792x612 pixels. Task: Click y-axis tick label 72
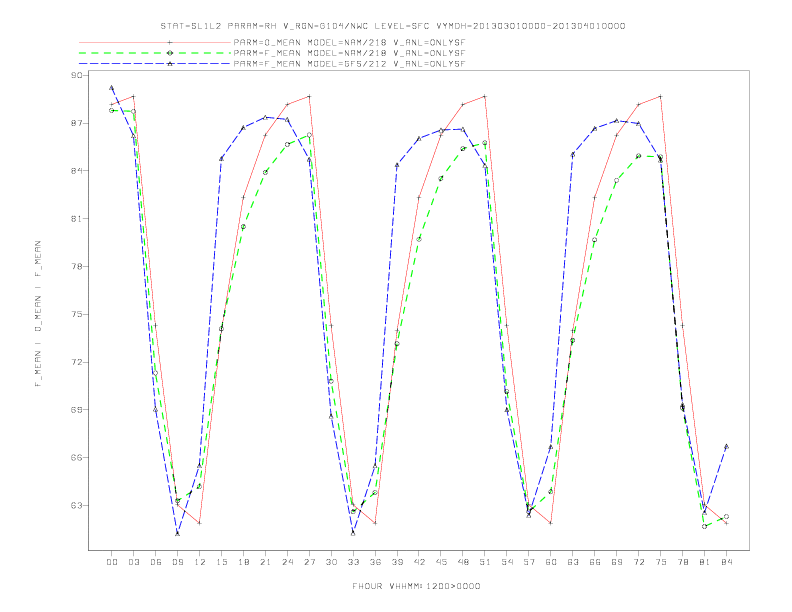(x=77, y=362)
